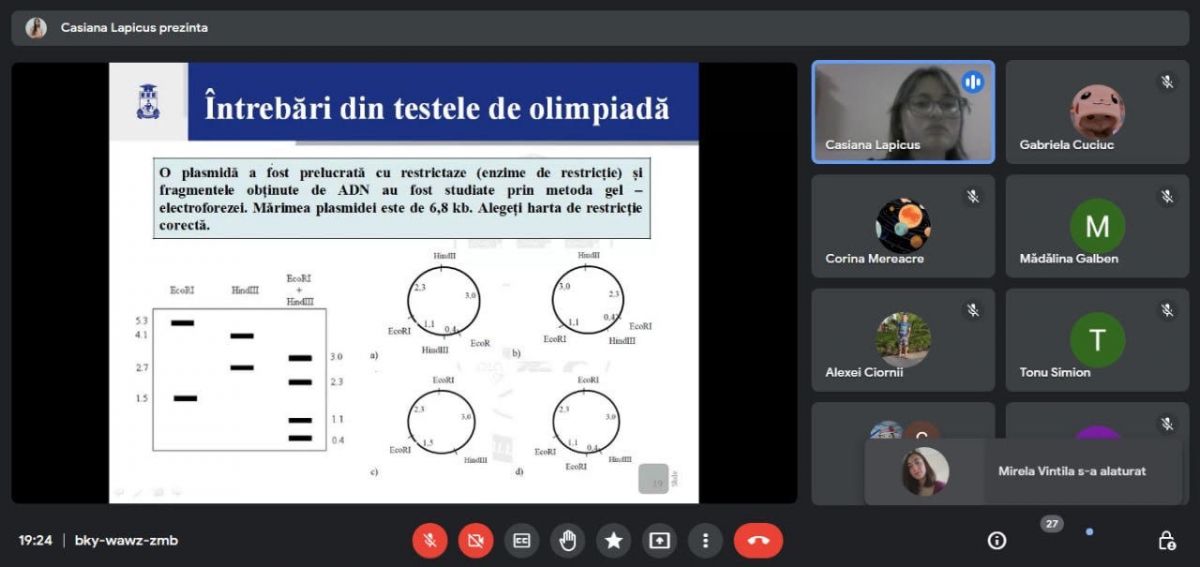Viewport: 1200px width, 567px height.
Task: Click "Casiana Lapicus prezinta" banner text
Action: coord(134,28)
